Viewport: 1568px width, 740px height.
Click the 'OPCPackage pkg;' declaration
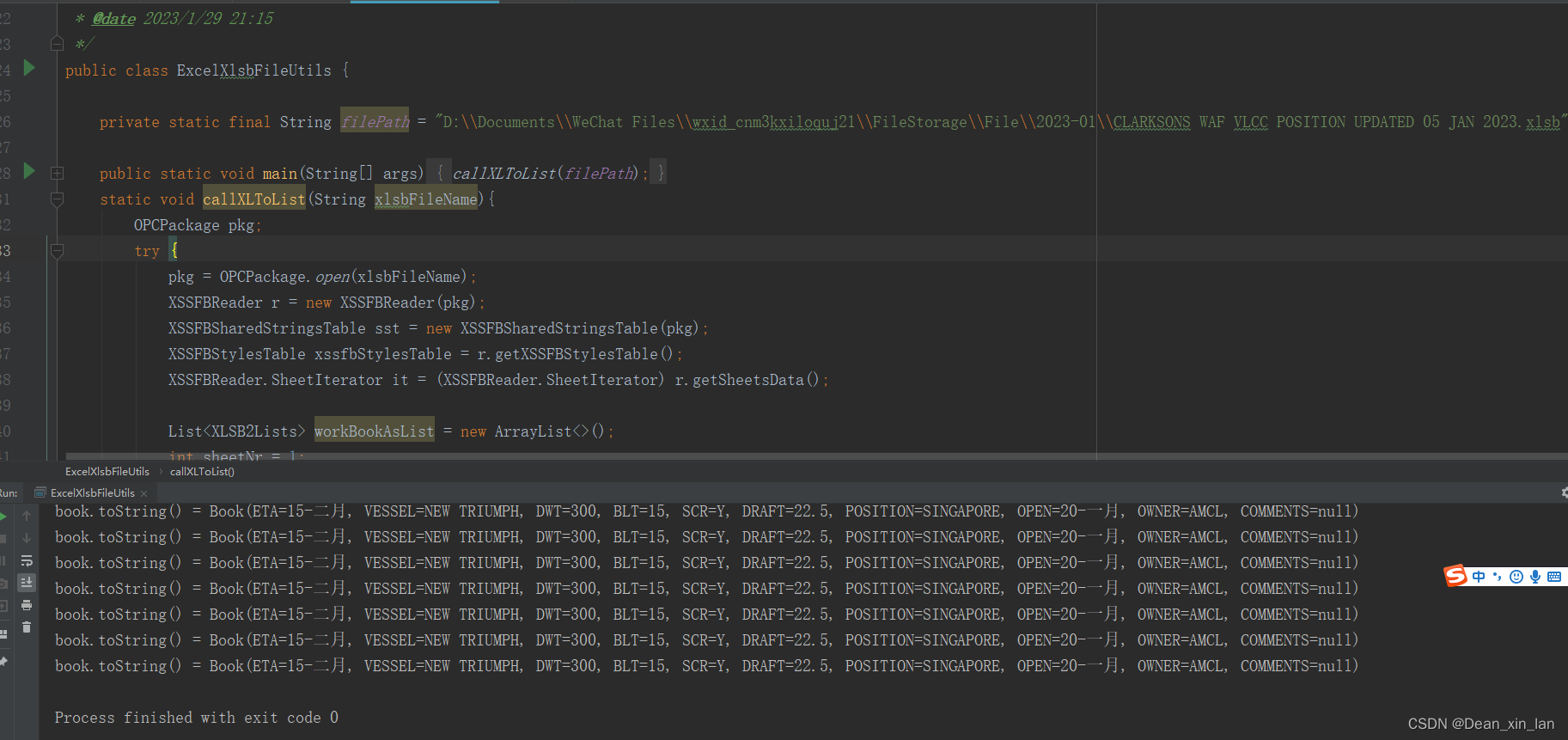198,224
